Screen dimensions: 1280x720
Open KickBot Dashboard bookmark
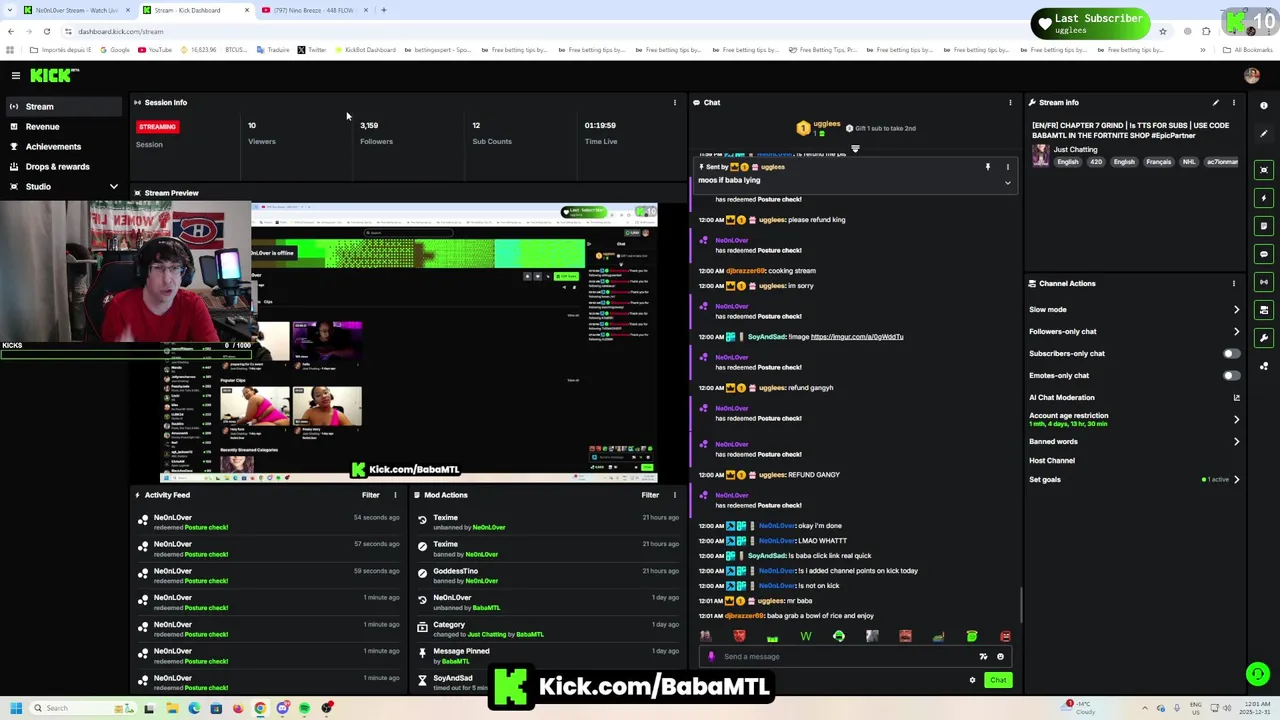pos(364,50)
